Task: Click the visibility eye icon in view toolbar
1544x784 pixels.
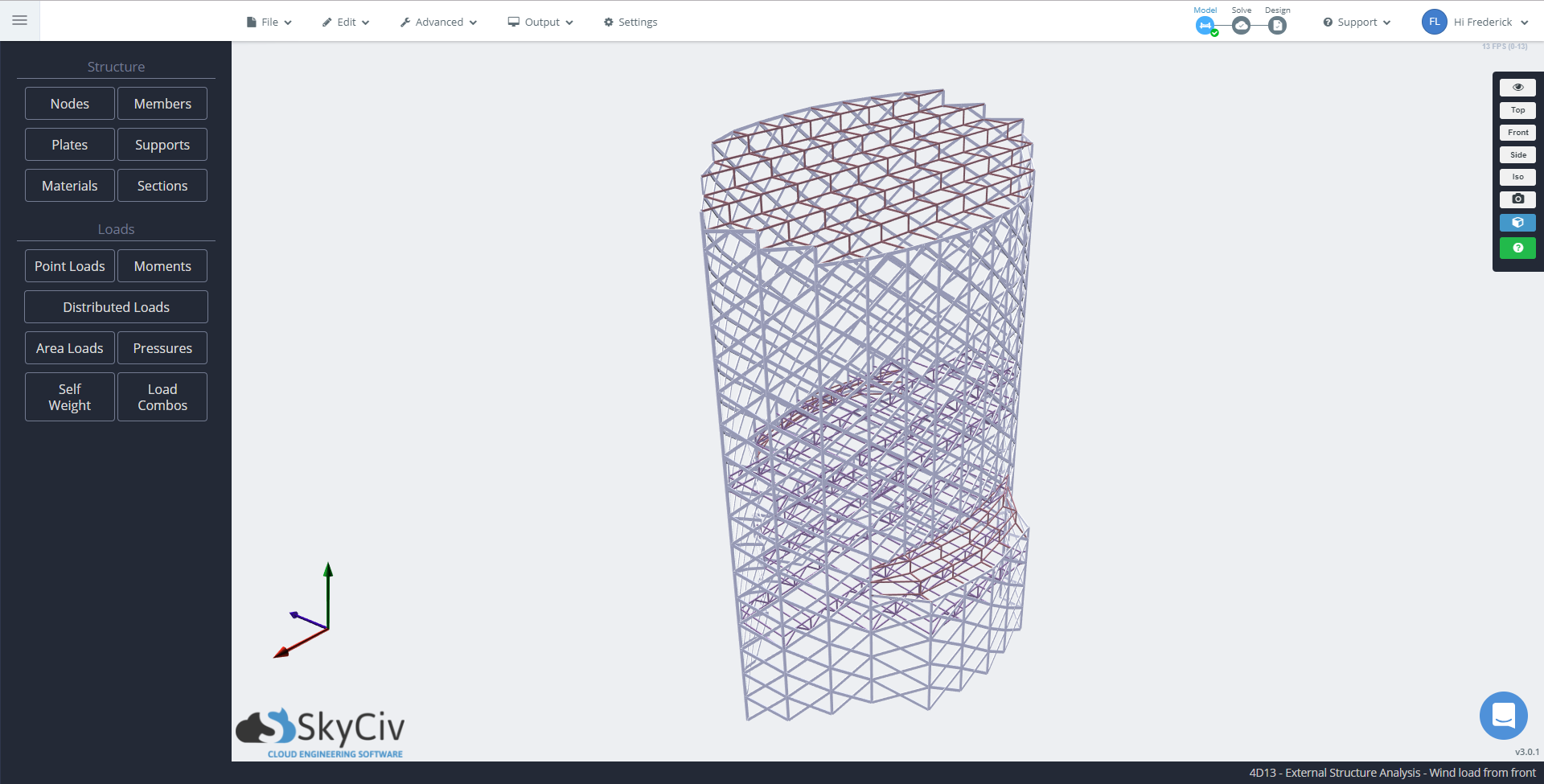Action: (1517, 87)
